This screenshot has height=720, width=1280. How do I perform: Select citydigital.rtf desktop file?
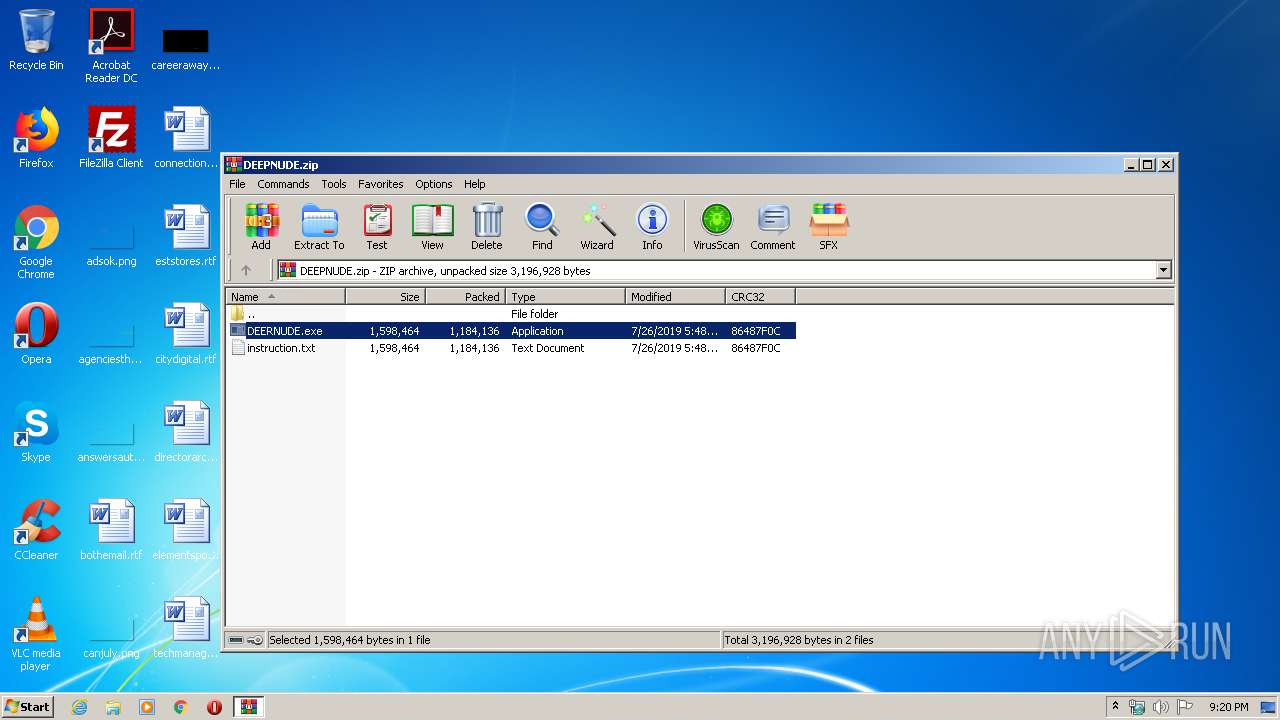coord(186,334)
